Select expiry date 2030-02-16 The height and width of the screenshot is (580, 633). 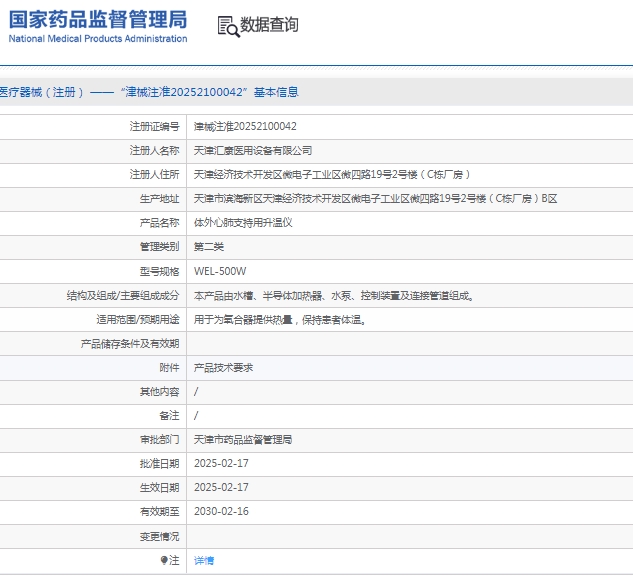(221, 511)
